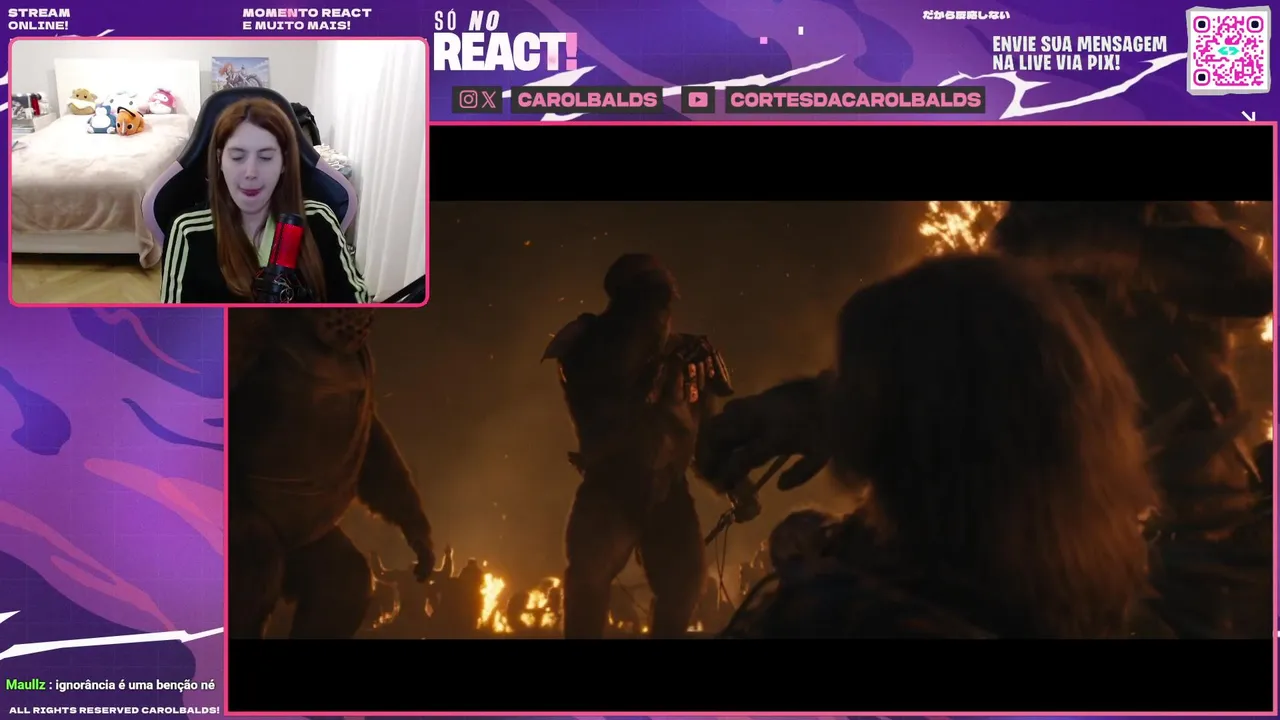
Task: Click the SÓ NO REACT! logo
Action: point(505,42)
